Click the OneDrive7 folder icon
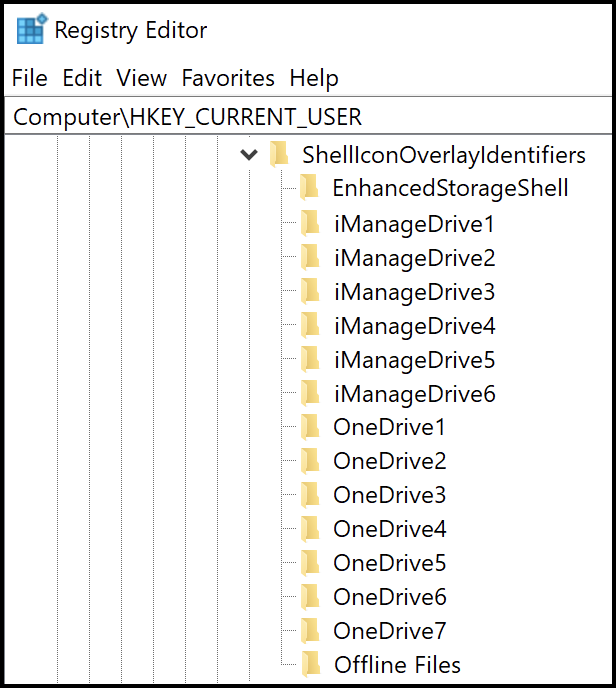This screenshot has width=616, height=688. tap(311, 631)
